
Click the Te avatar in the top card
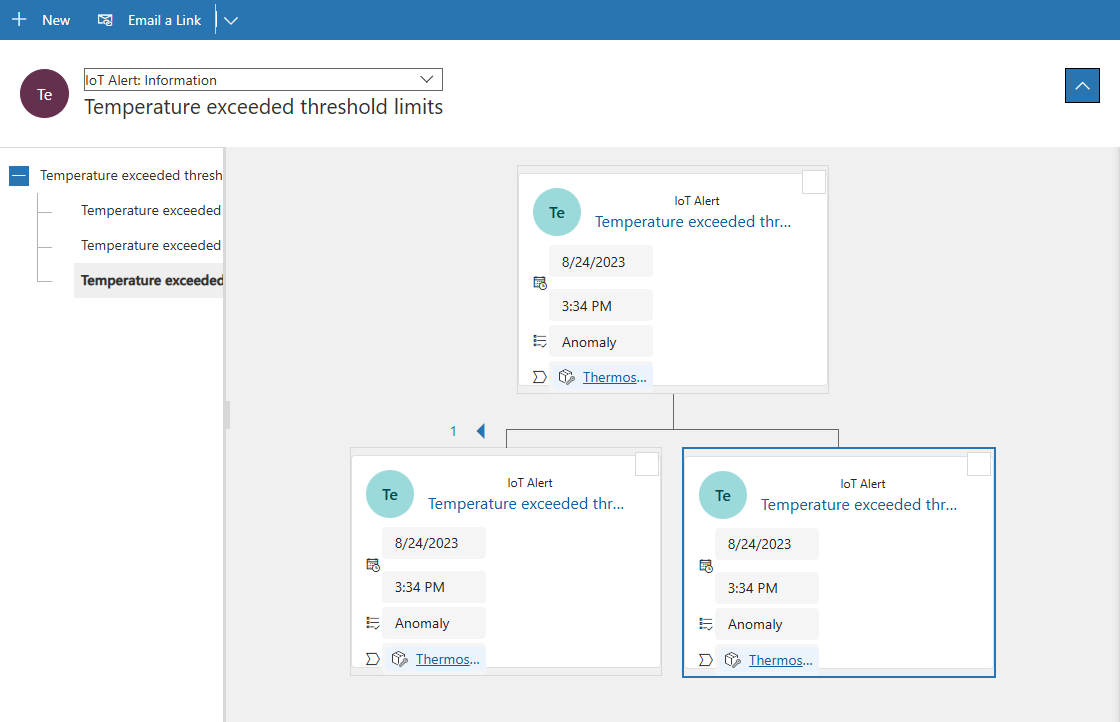point(557,212)
